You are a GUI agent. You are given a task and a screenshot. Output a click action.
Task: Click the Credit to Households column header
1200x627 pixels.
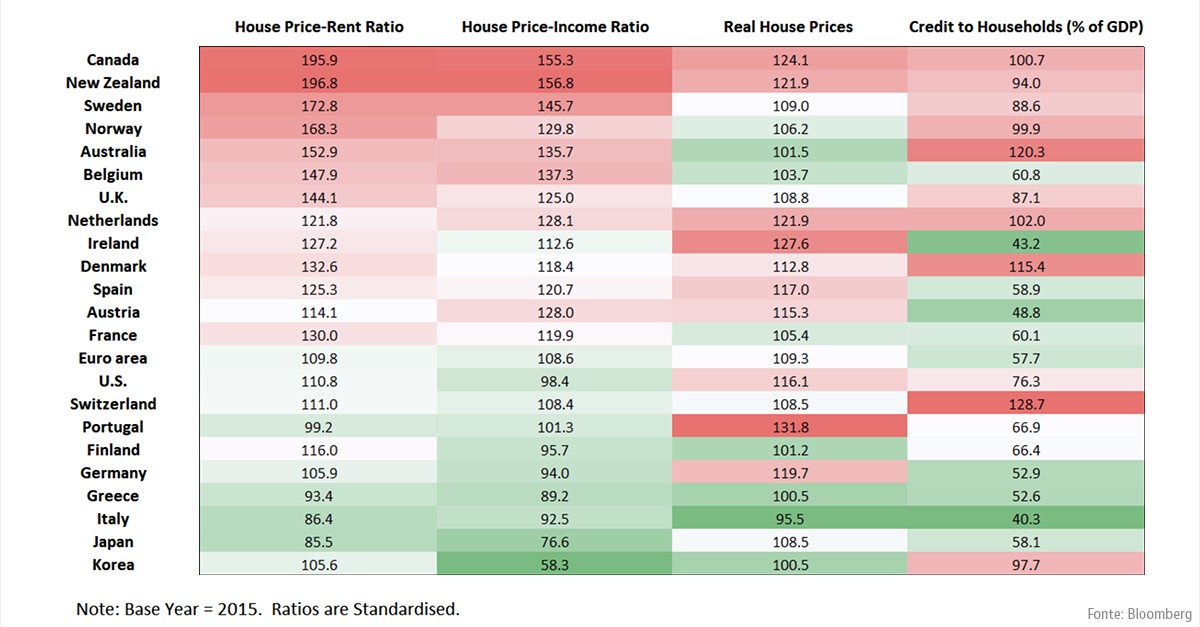(x=1026, y=27)
